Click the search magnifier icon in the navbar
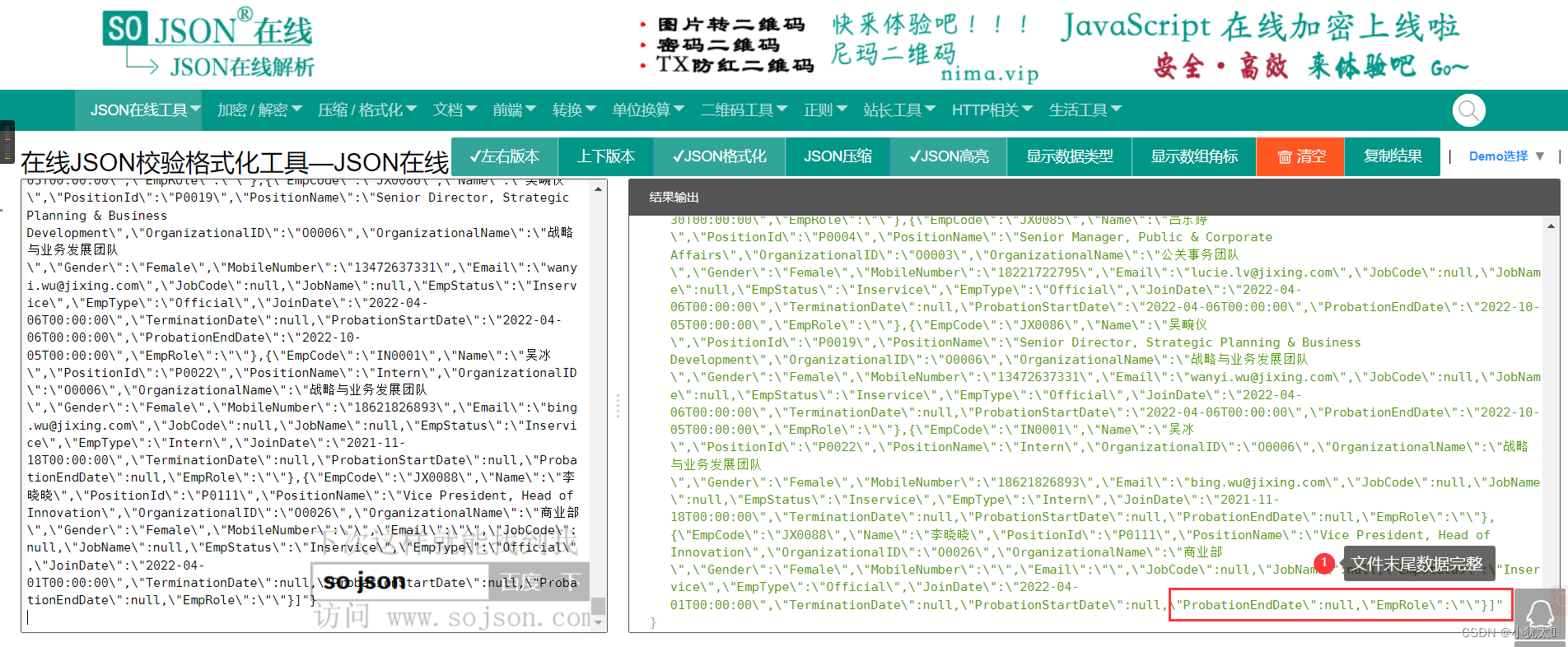Viewport: 1568px width, 647px height. [x=1468, y=110]
